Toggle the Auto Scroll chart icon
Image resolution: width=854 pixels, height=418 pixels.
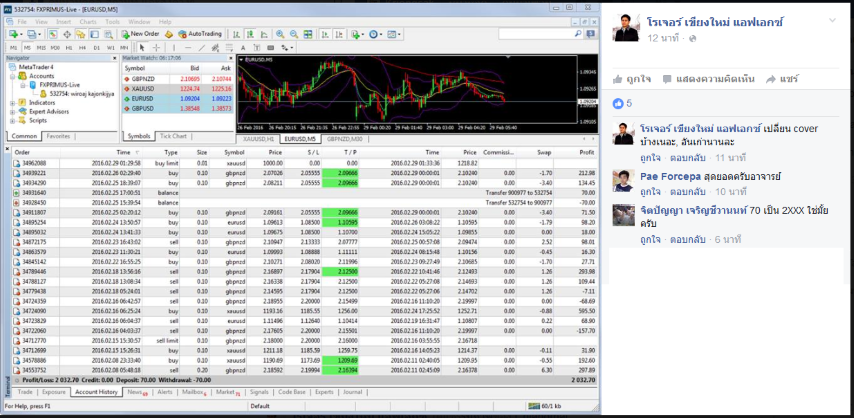(x=325, y=34)
